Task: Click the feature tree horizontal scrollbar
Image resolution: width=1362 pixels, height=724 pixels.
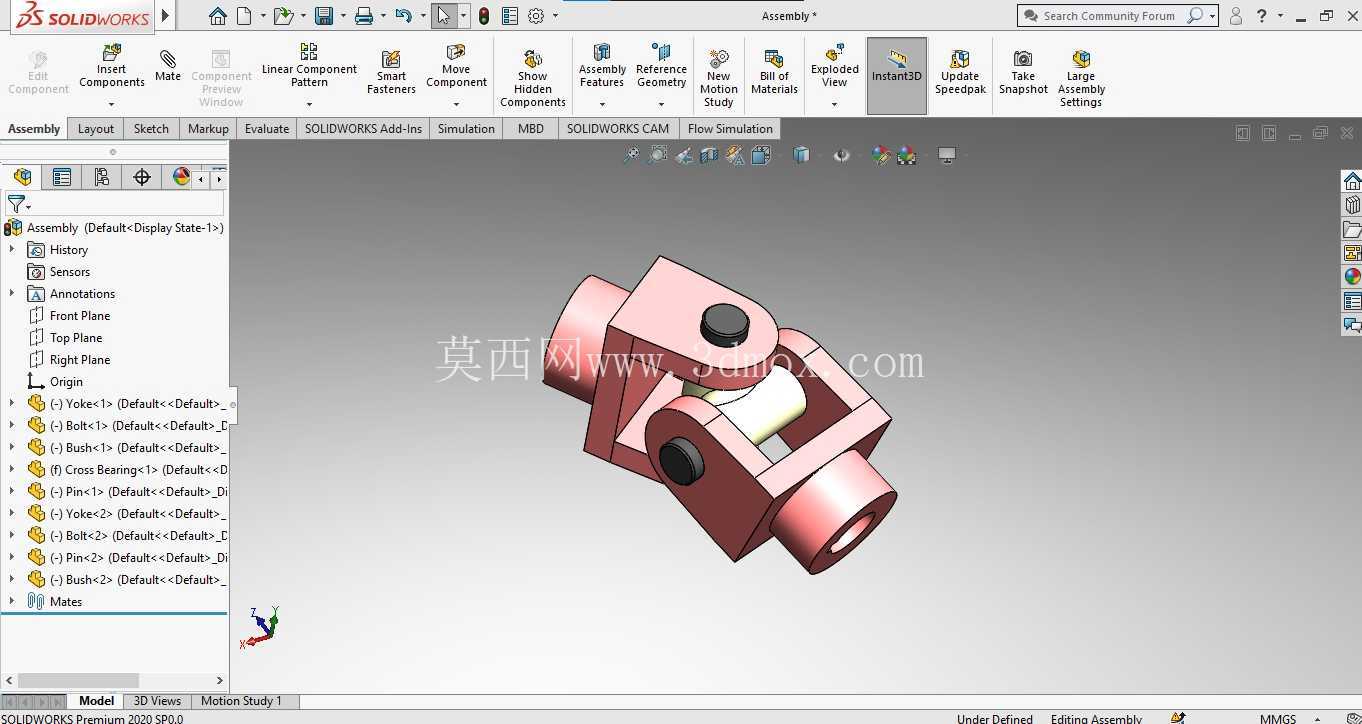Action: coord(78,680)
